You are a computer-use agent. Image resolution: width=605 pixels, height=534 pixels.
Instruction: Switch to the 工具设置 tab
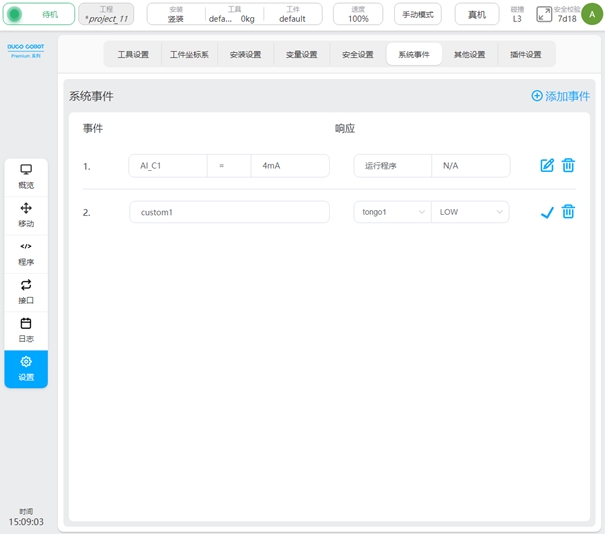click(133, 55)
